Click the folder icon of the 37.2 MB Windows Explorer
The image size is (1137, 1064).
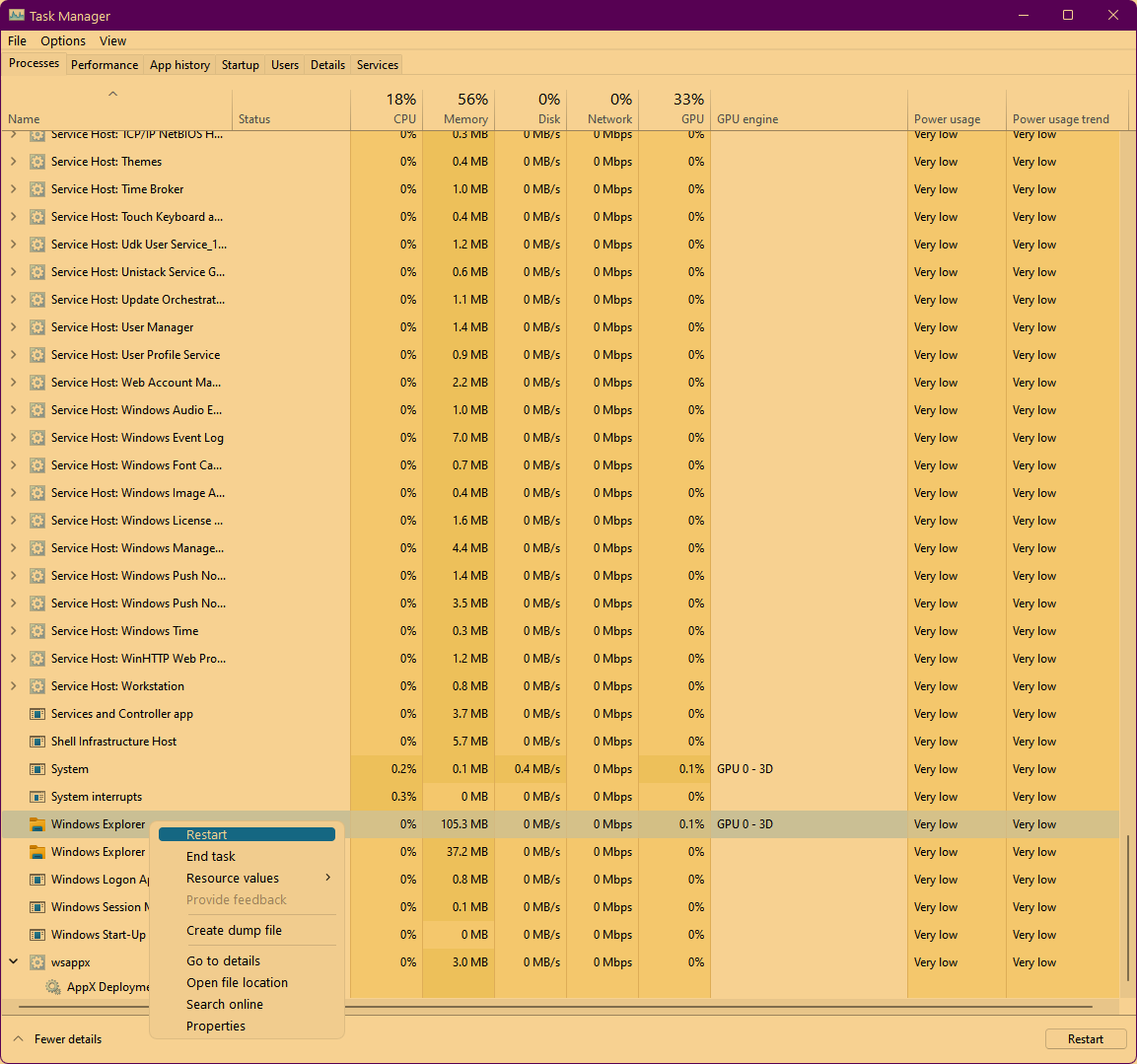click(x=37, y=851)
